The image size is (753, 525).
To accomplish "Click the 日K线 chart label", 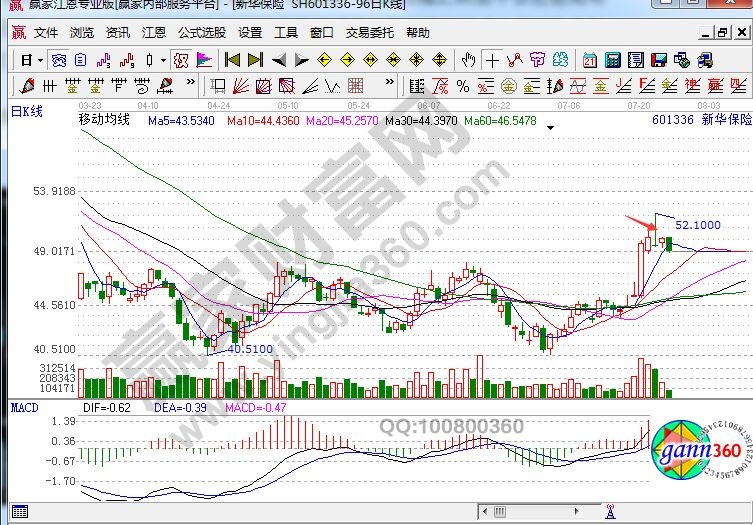I will pyautogui.click(x=27, y=112).
